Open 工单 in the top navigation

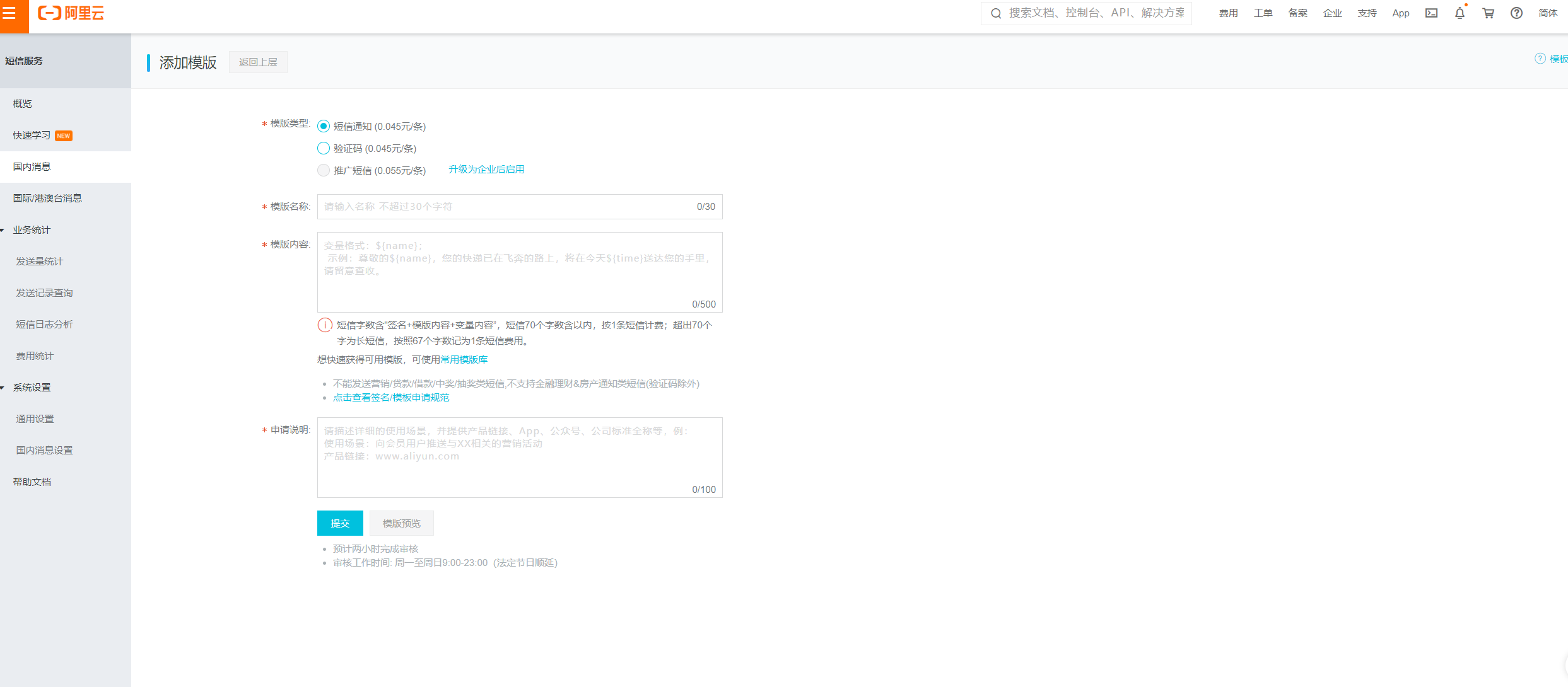coord(1263,13)
